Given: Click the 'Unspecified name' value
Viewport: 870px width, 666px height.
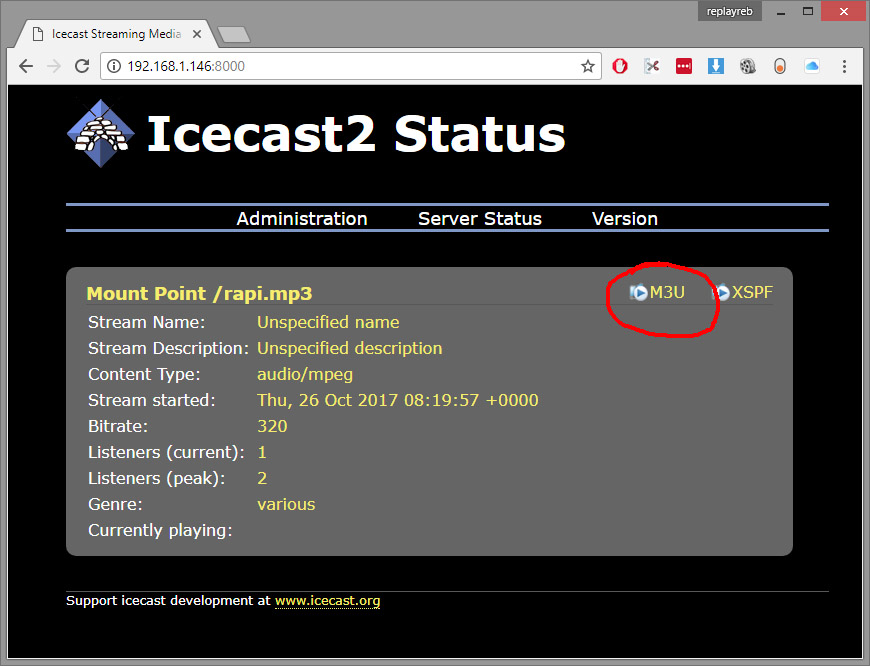Looking at the screenshot, I should [x=328, y=322].
